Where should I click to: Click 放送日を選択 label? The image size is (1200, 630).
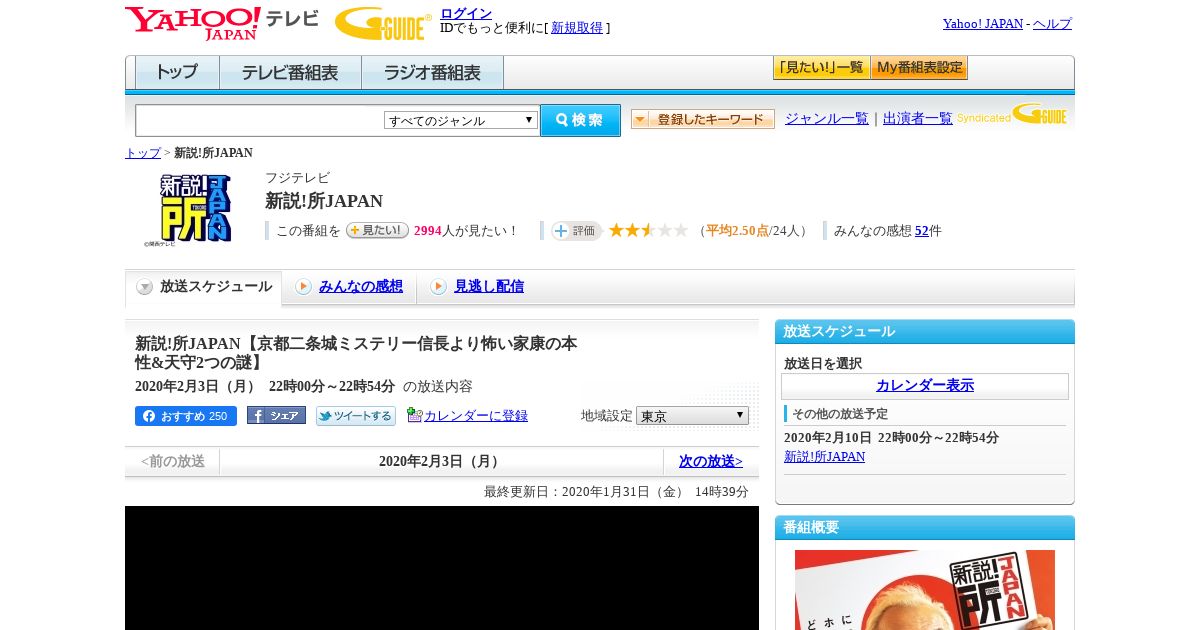click(x=823, y=363)
